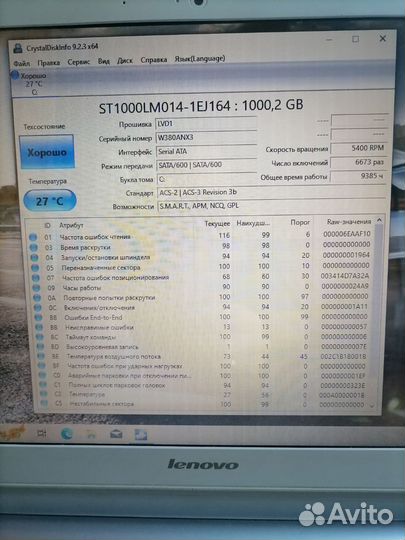Open the CrystalDiskInfo taskbar icon
Screen dimensions: 405x540
coord(141,435)
